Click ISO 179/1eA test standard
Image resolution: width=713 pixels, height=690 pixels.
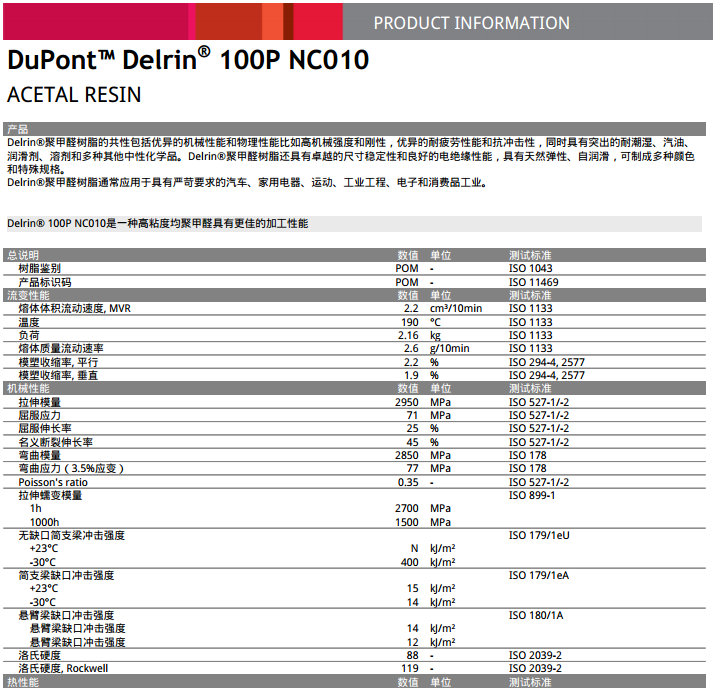[539, 575]
